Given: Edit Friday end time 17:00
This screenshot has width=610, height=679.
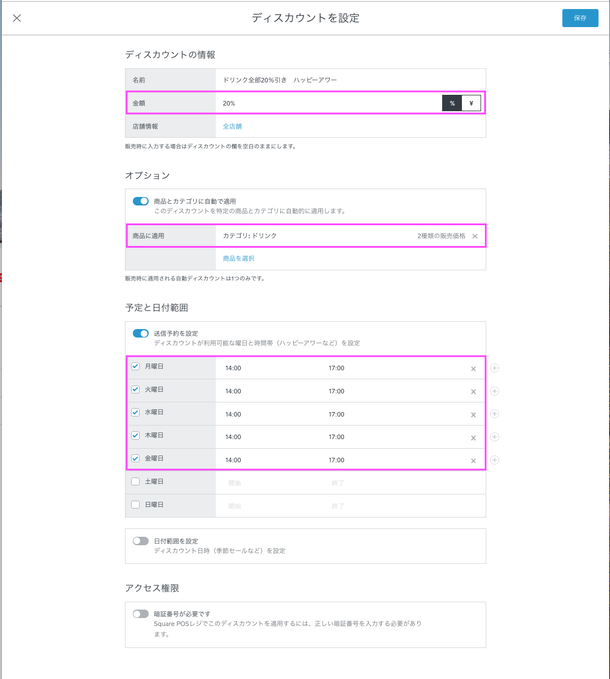Looking at the screenshot, I should [336, 460].
